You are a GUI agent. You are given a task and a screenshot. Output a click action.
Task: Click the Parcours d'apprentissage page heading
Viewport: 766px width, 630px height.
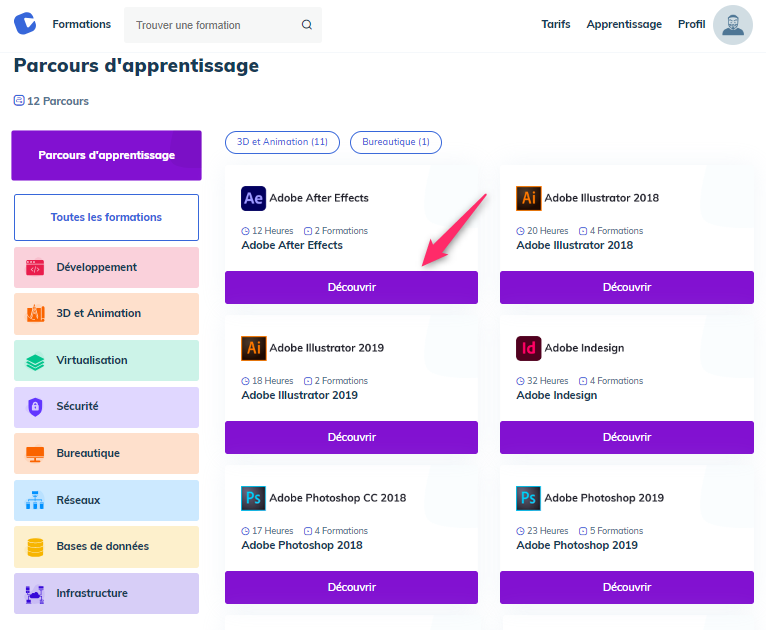click(x=136, y=65)
